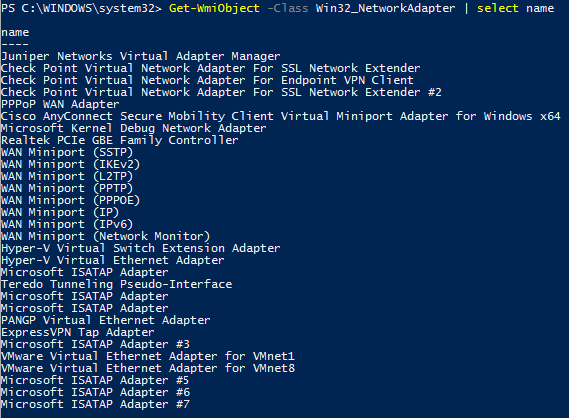Click the Win32_NetworkAdapter class argument
The image size is (569, 418).
pyautogui.click(x=385, y=8)
